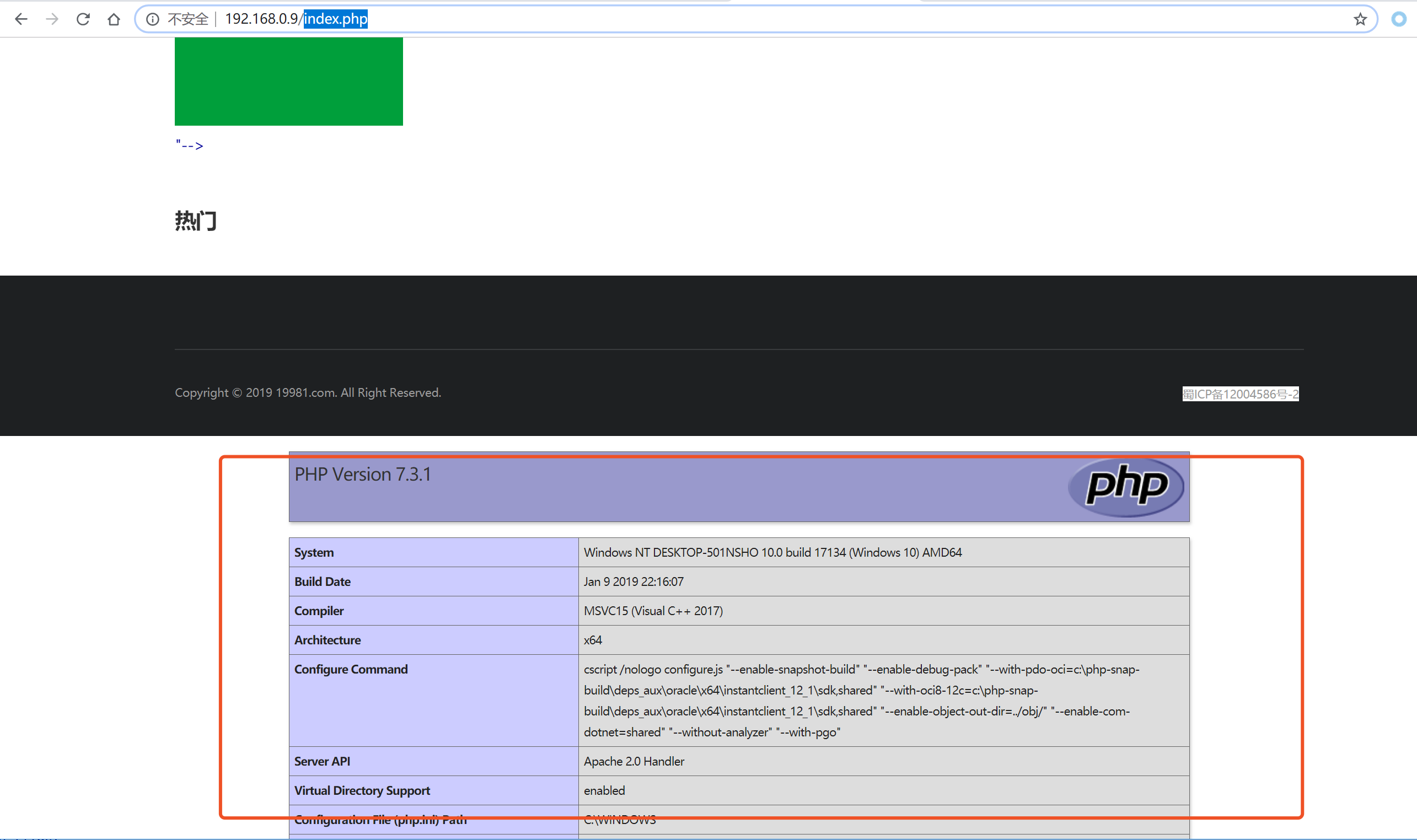Click the browser back arrow
This screenshot has height=840, width=1417.
21,19
